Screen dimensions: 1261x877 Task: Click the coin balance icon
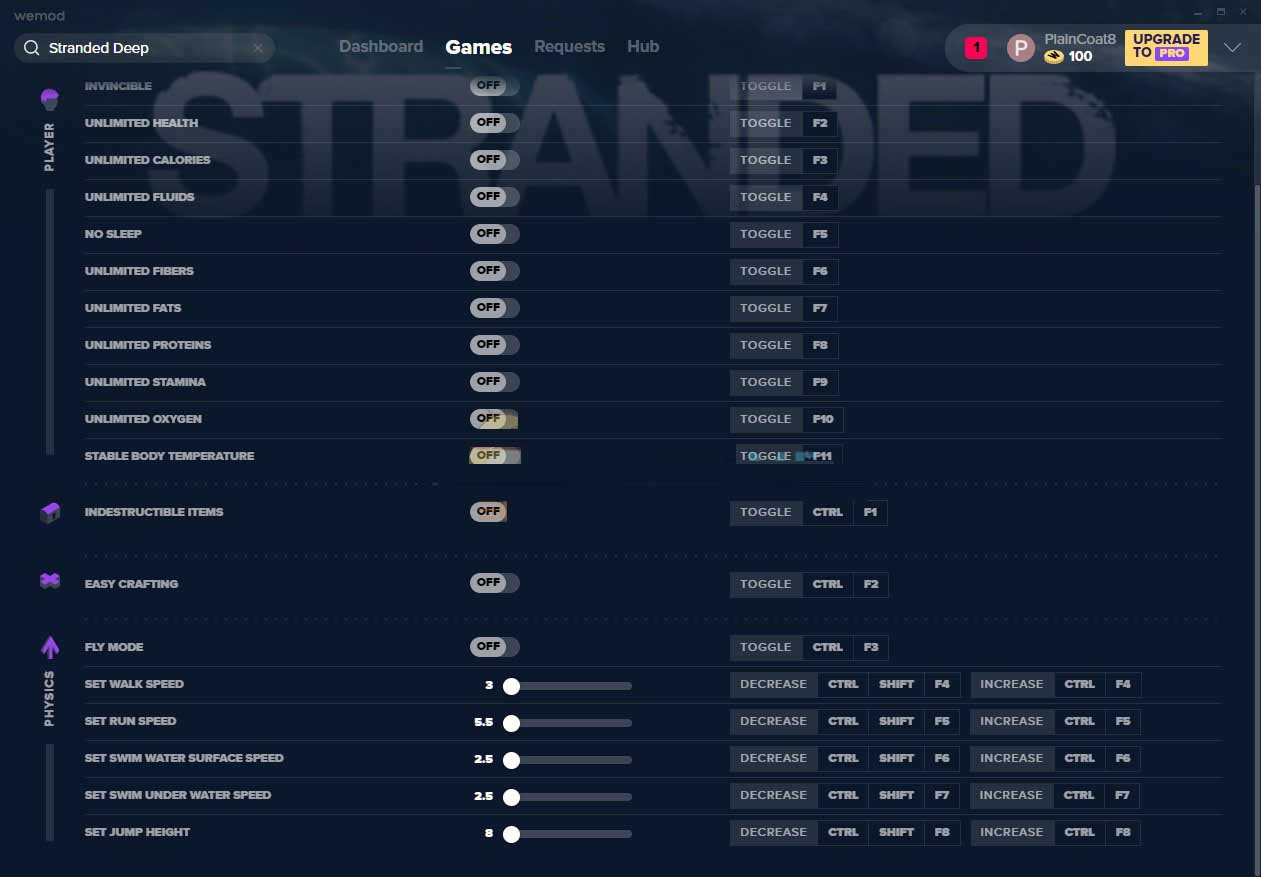coord(1054,57)
